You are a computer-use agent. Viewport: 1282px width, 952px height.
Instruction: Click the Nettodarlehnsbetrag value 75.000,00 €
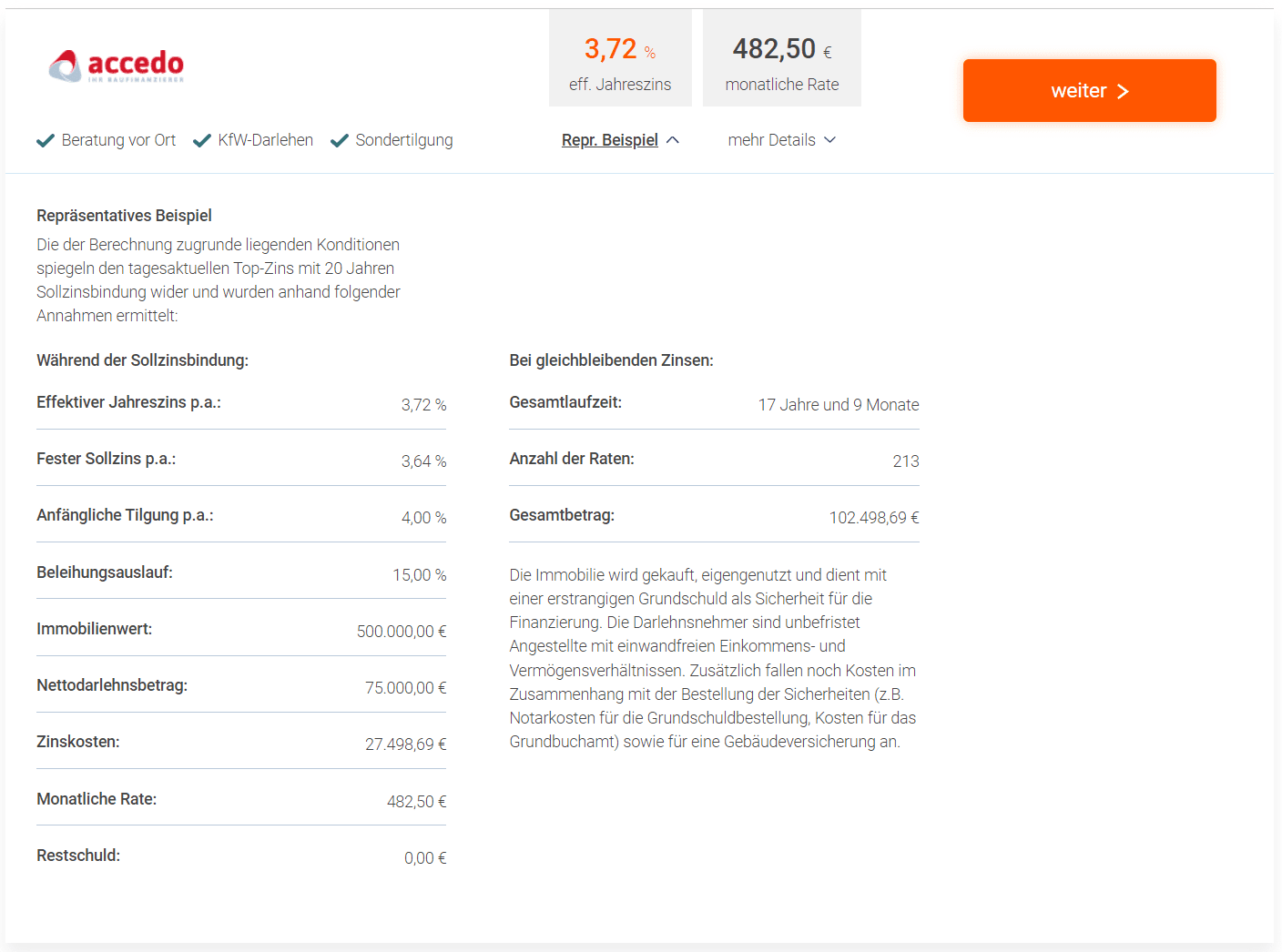click(406, 688)
